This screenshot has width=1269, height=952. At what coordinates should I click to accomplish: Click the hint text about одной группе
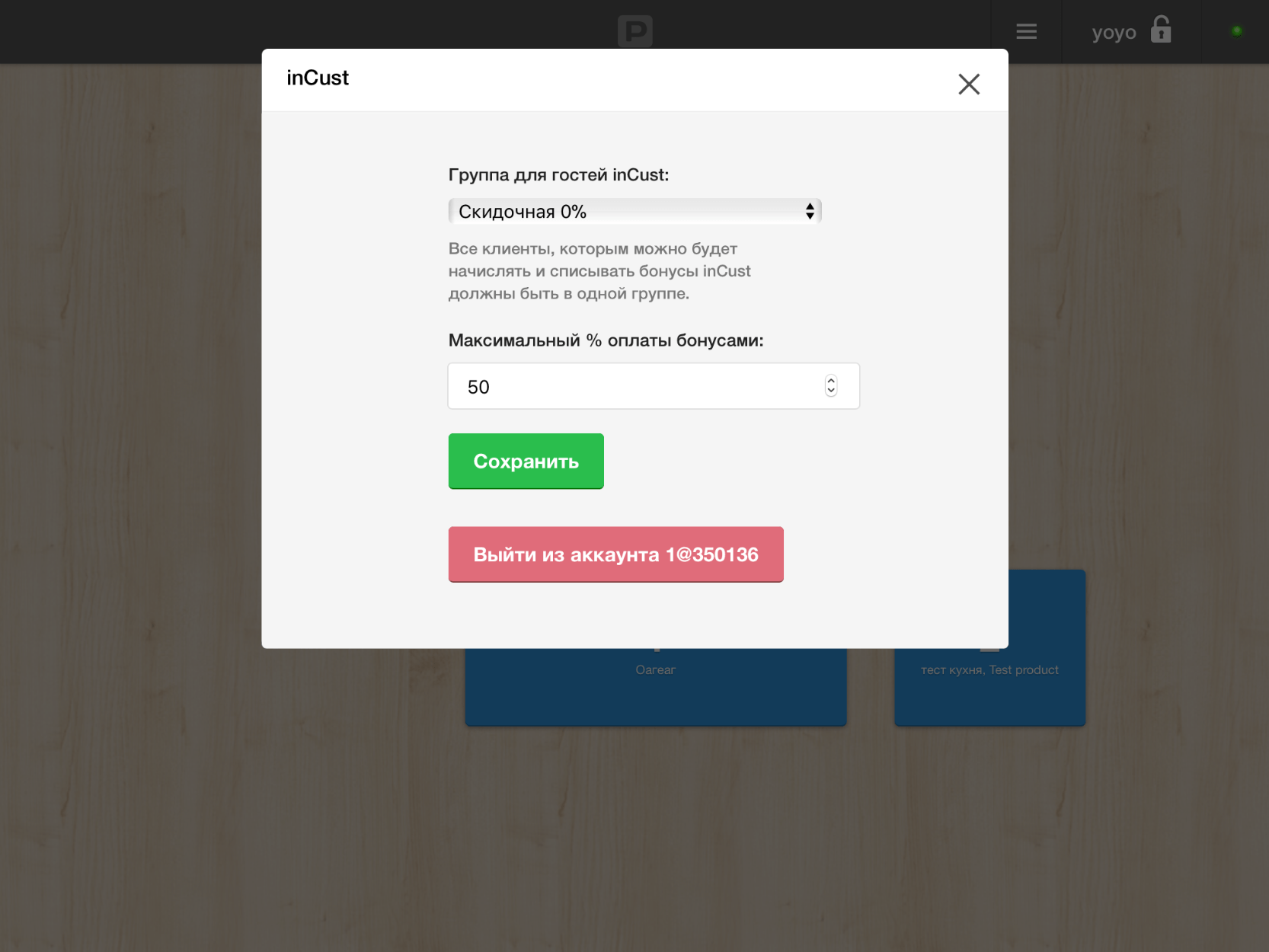[x=599, y=271]
